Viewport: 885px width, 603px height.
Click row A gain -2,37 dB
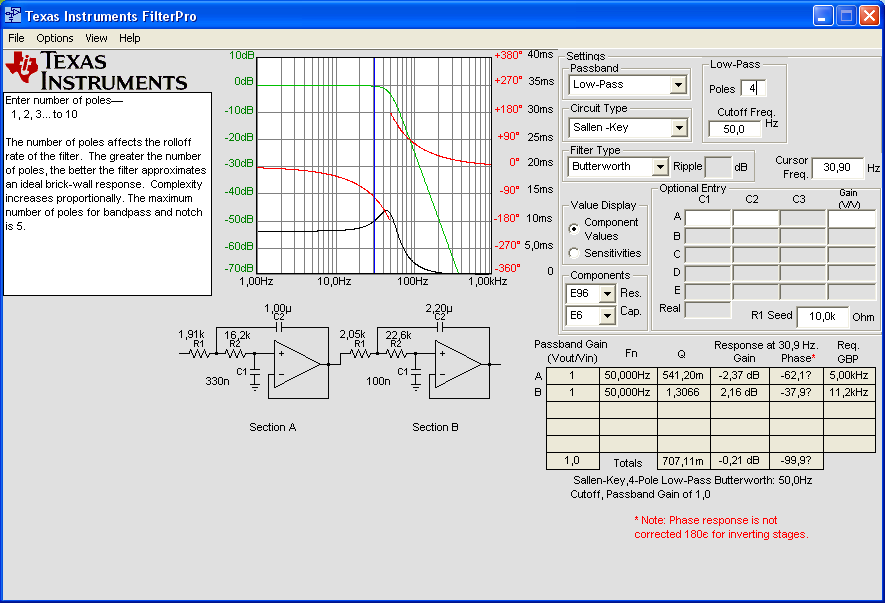click(x=739, y=375)
